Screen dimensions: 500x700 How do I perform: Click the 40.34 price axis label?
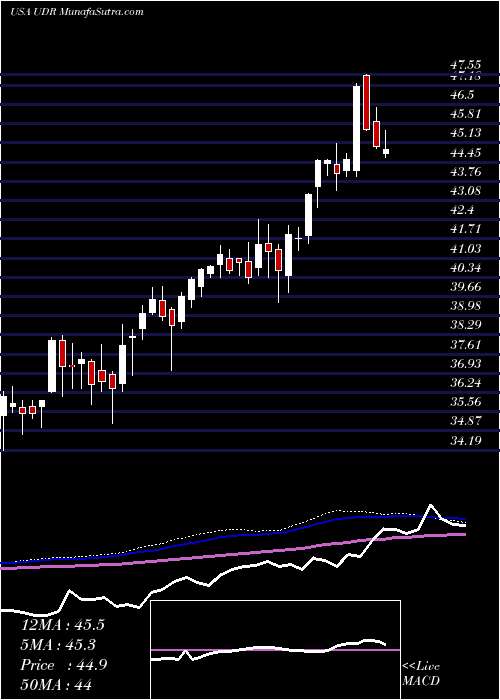pyautogui.click(x=466, y=268)
